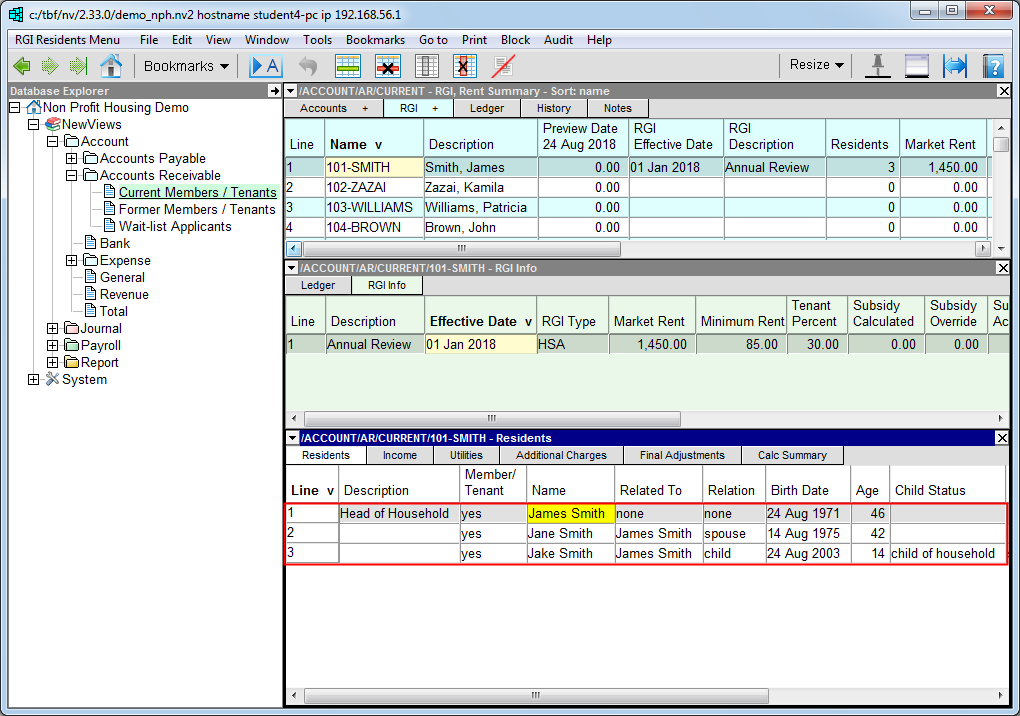Expand the Journal folder in tree

click(x=53, y=329)
